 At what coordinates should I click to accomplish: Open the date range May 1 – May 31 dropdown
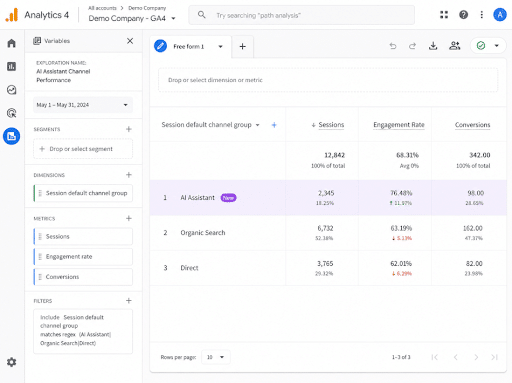tap(83, 105)
